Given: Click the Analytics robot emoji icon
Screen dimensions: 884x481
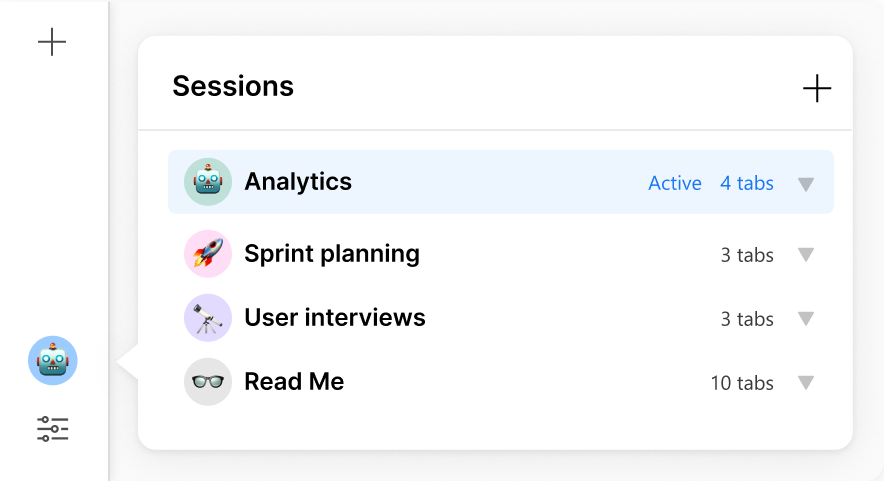Looking at the screenshot, I should click(x=208, y=182).
